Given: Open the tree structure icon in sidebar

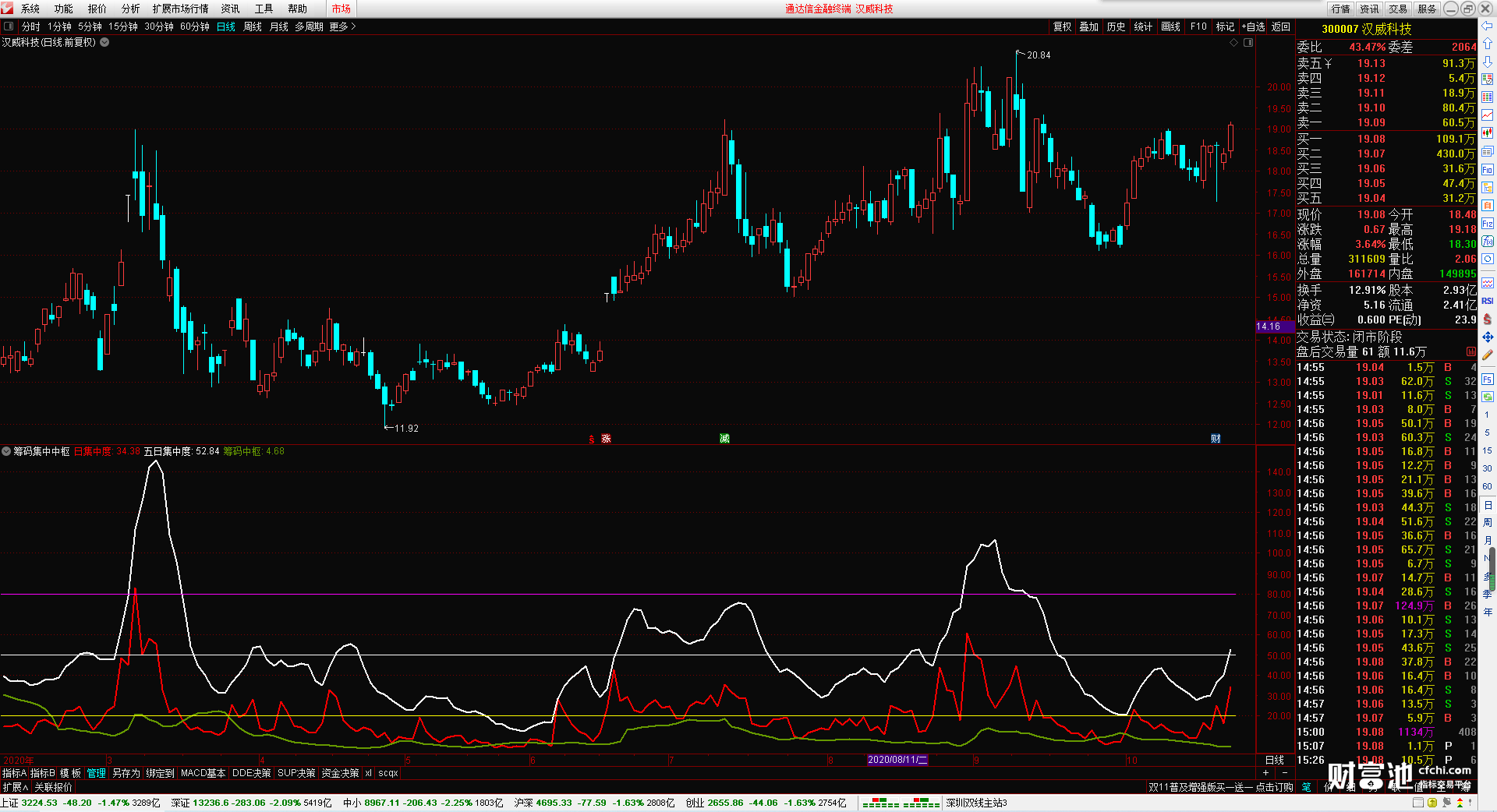Looking at the screenshot, I should click(1488, 188).
